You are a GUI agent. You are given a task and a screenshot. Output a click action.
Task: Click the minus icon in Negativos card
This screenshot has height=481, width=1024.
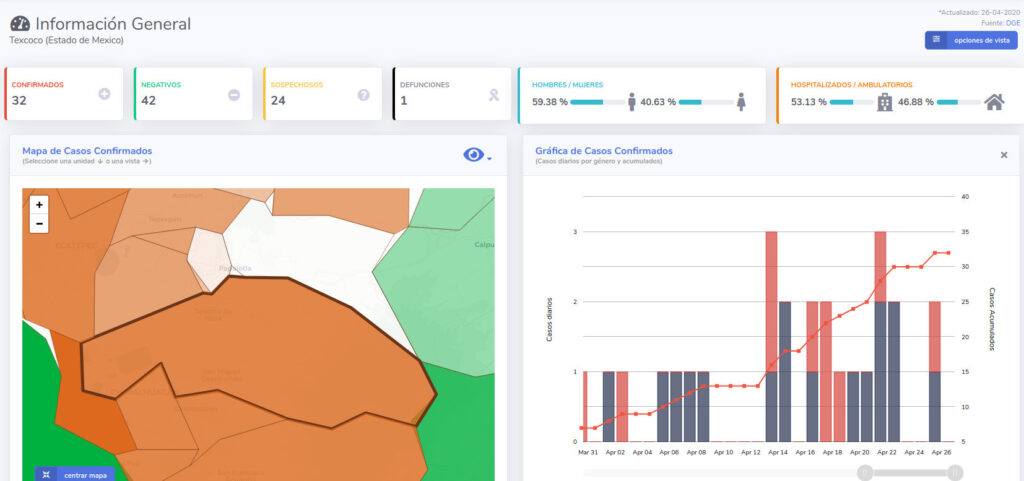(x=234, y=95)
